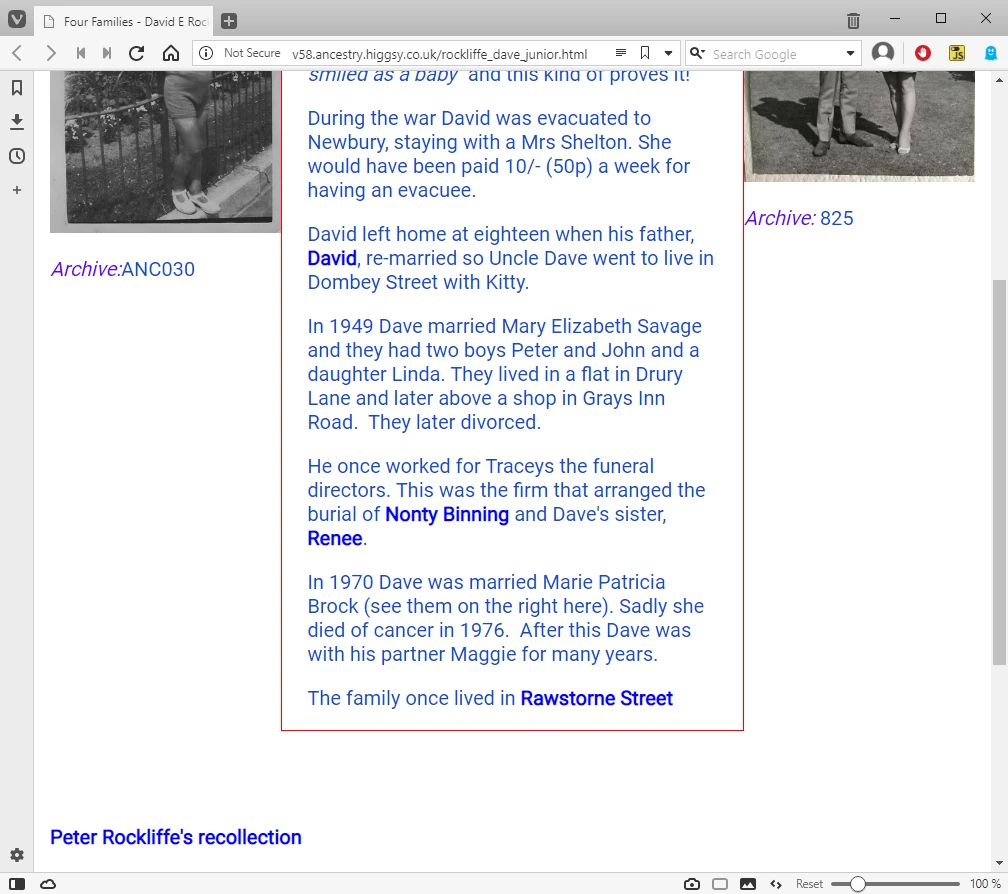Click the 100 % zoom value
The height and width of the screenshot is (894, 1008).
tap(985, 884)
